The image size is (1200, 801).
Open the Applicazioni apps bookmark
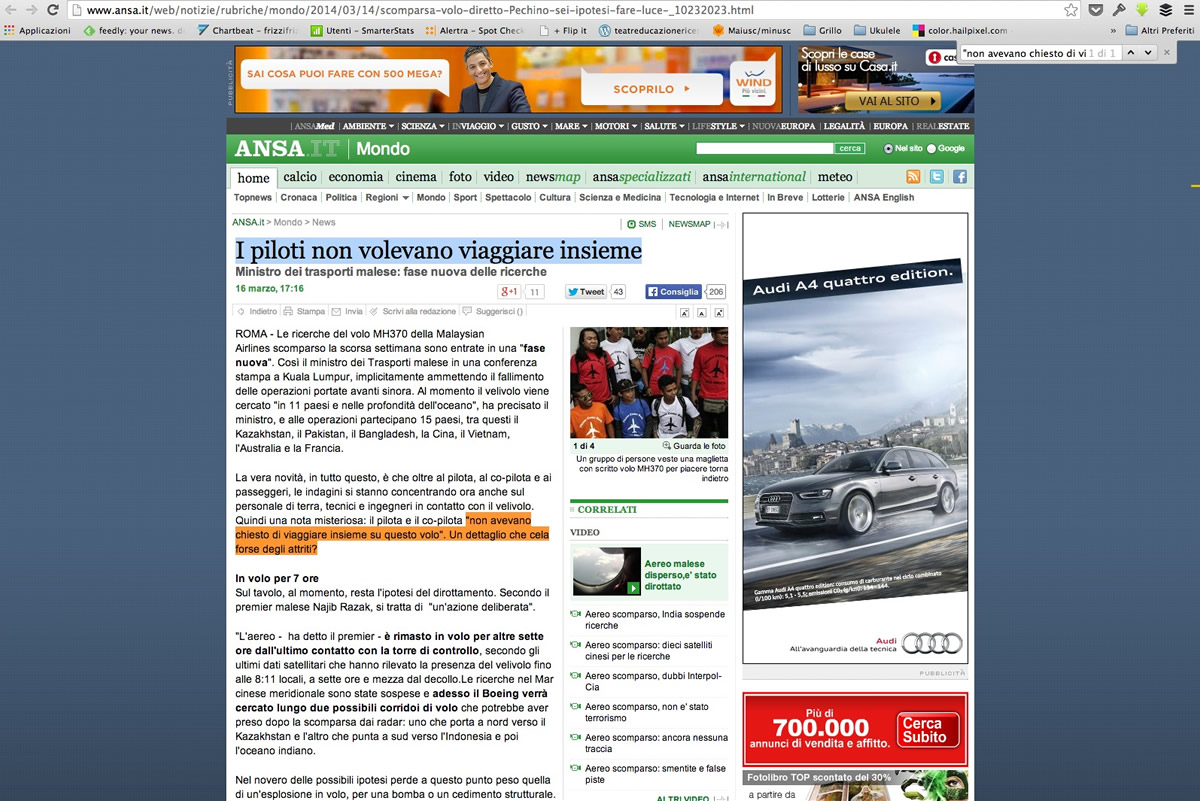(x=38, y=31)
